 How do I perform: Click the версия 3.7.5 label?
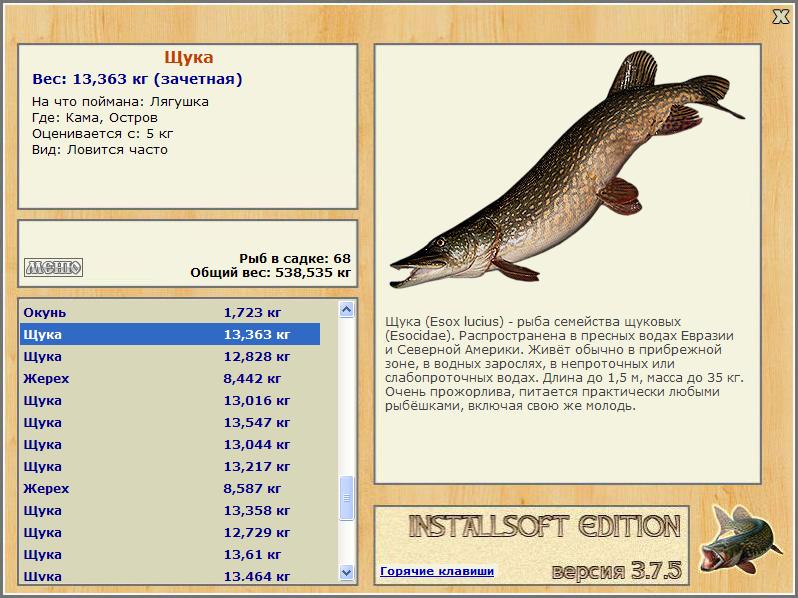[x=616, y=571]
